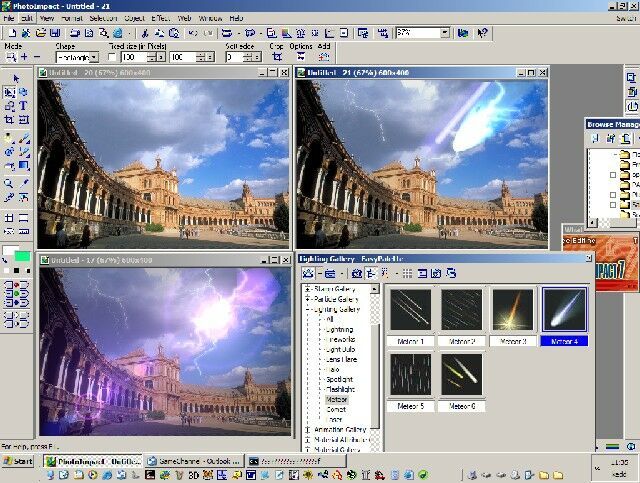
Task: Select the Lightning category in gallery tree
Action: coord(339,330)
